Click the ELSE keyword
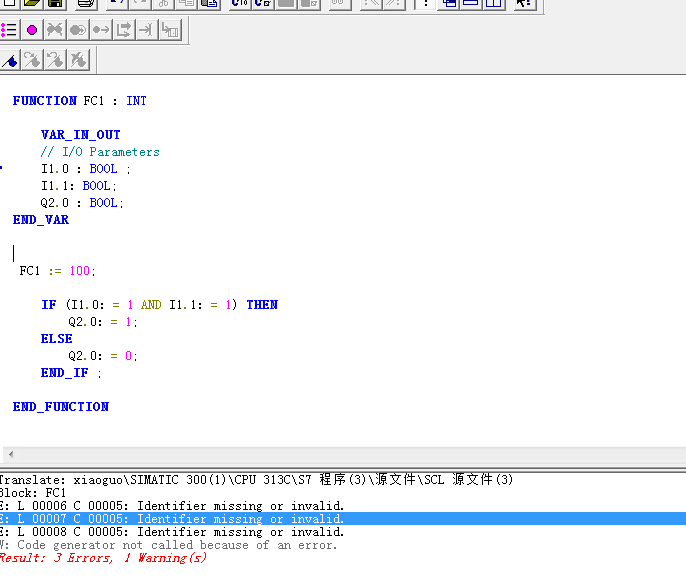Image resolution: width=686 pixels, height=580 pixels. point(56,339)
